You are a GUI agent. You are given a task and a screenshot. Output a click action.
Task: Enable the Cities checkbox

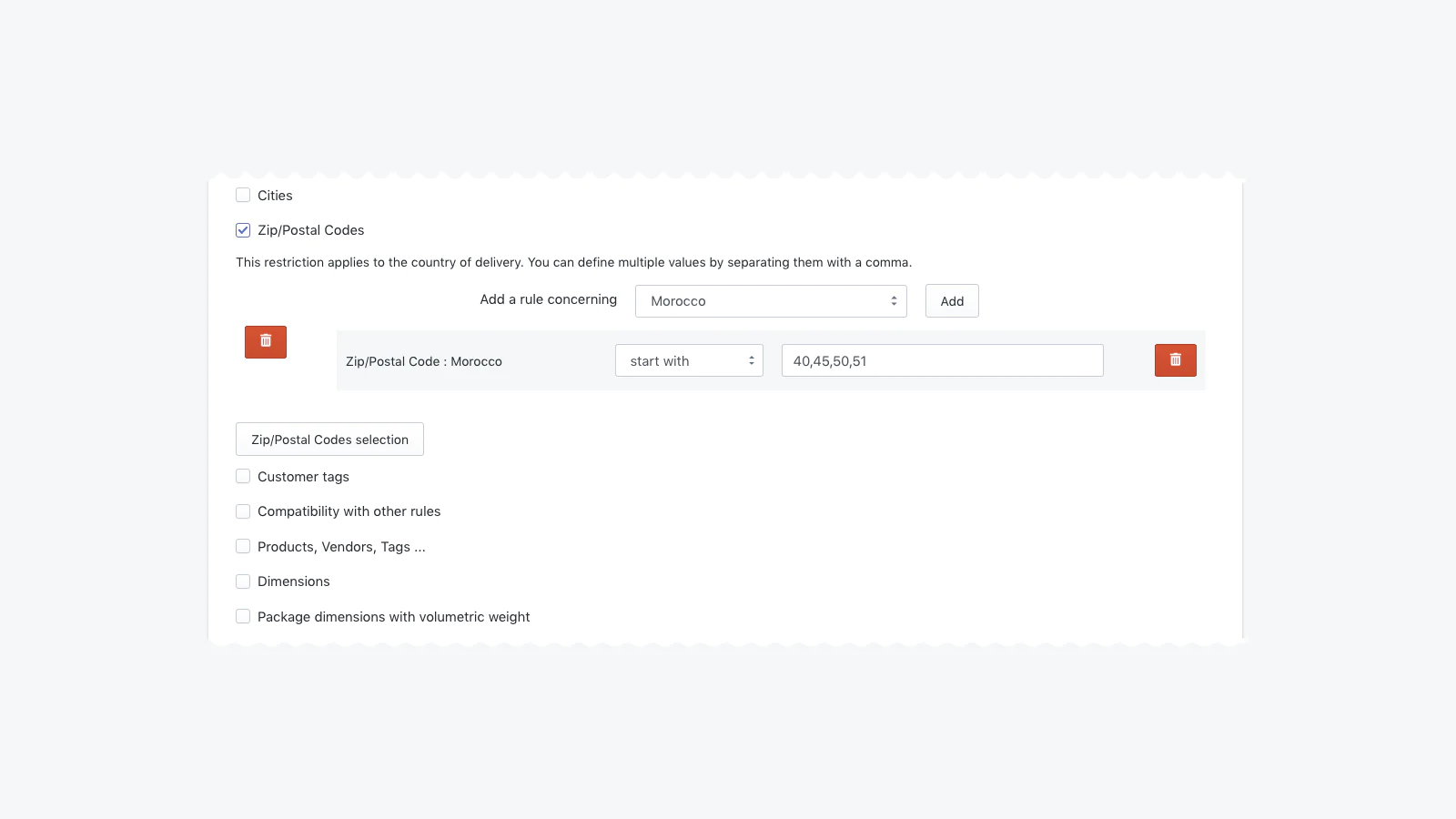(243, 195)
